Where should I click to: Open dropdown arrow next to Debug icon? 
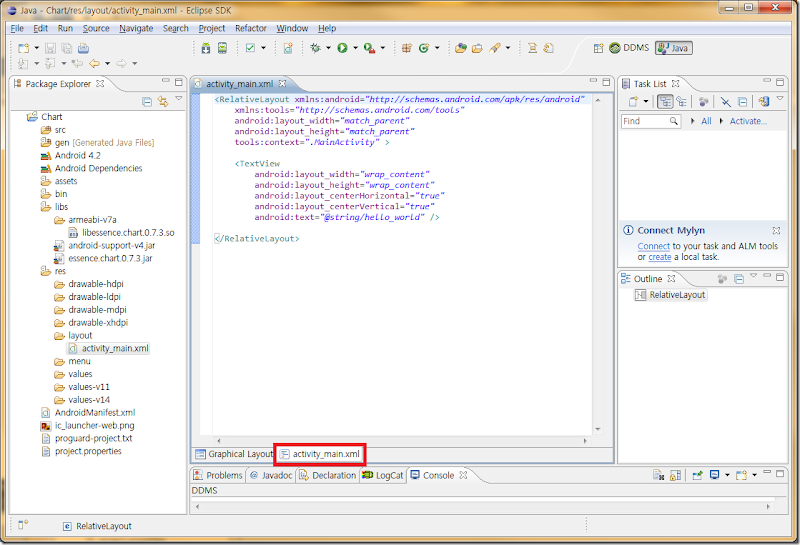pos(328,48)
